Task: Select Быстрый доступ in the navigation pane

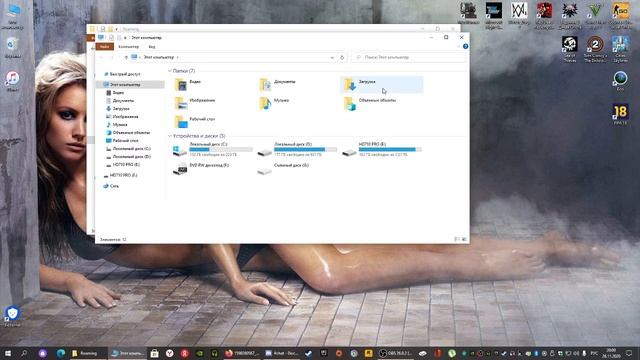Action: pos(125,74)
